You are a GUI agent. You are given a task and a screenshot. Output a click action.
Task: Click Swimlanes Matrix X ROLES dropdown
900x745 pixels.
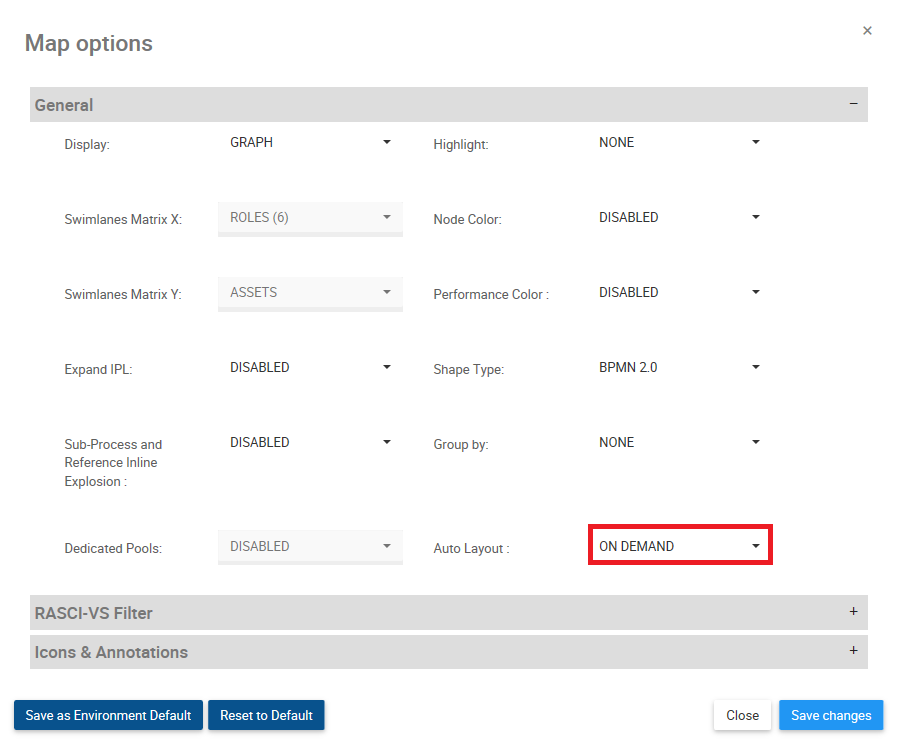[310, 218]
